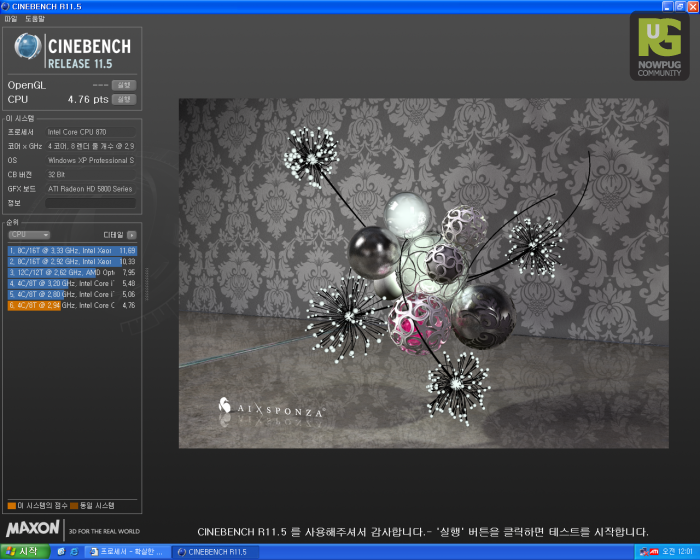Click the NOWPUG Community logo
The width and height of the screenshot is (700, 560).
coord(659,46)
